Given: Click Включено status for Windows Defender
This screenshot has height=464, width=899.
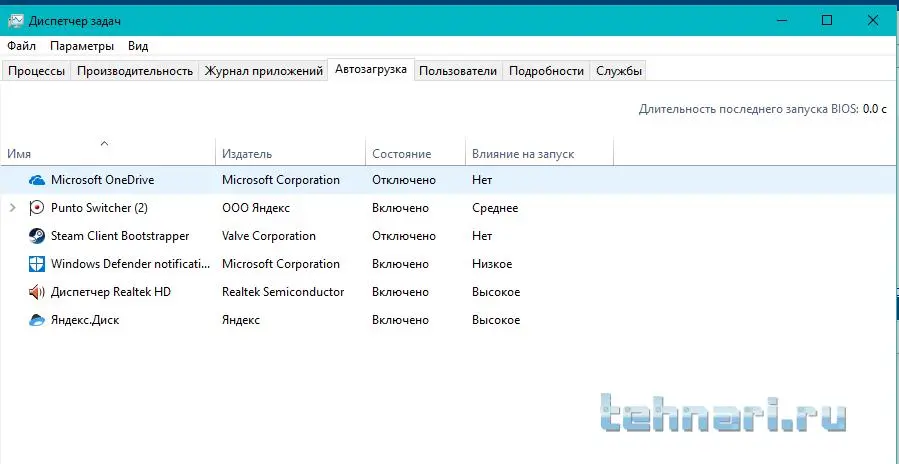Looking at the screenshot, I should coord(400,264).
